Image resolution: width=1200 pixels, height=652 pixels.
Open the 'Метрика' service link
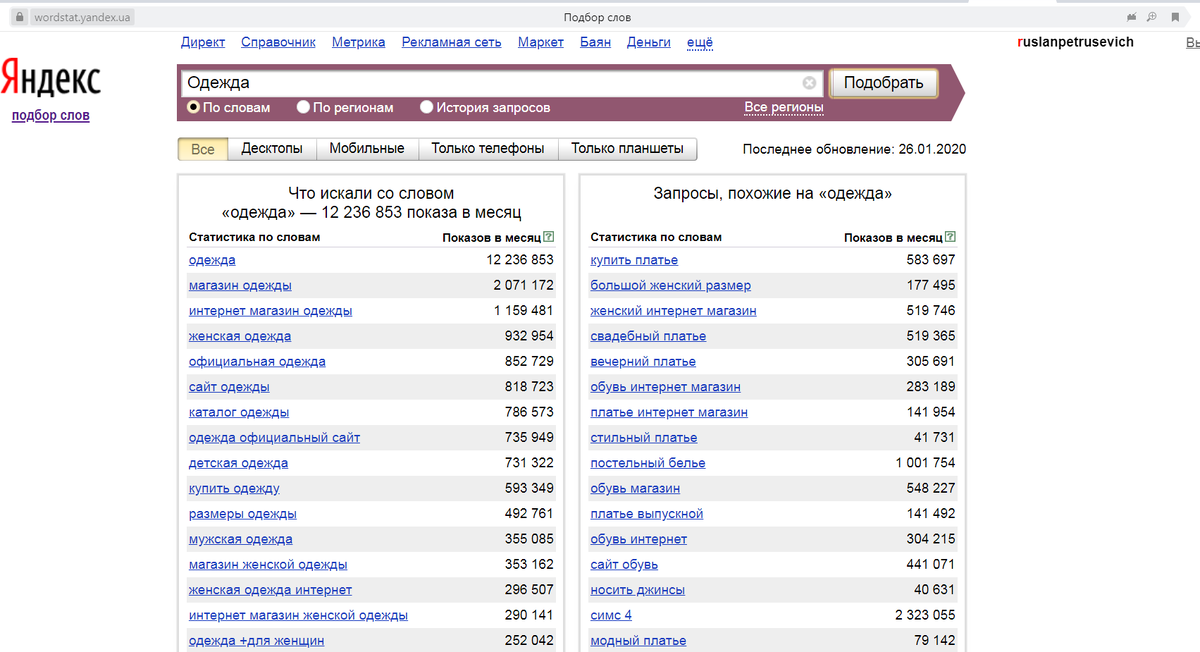359,42
